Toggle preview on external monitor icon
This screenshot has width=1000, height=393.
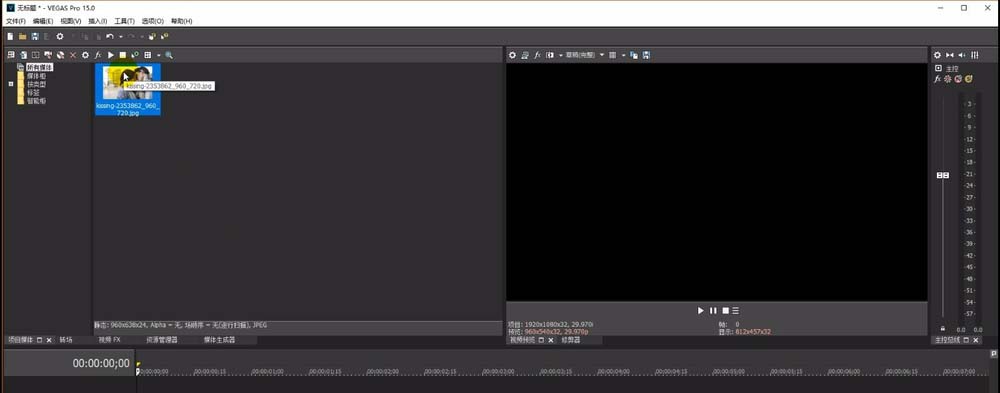tap(525, 56)
